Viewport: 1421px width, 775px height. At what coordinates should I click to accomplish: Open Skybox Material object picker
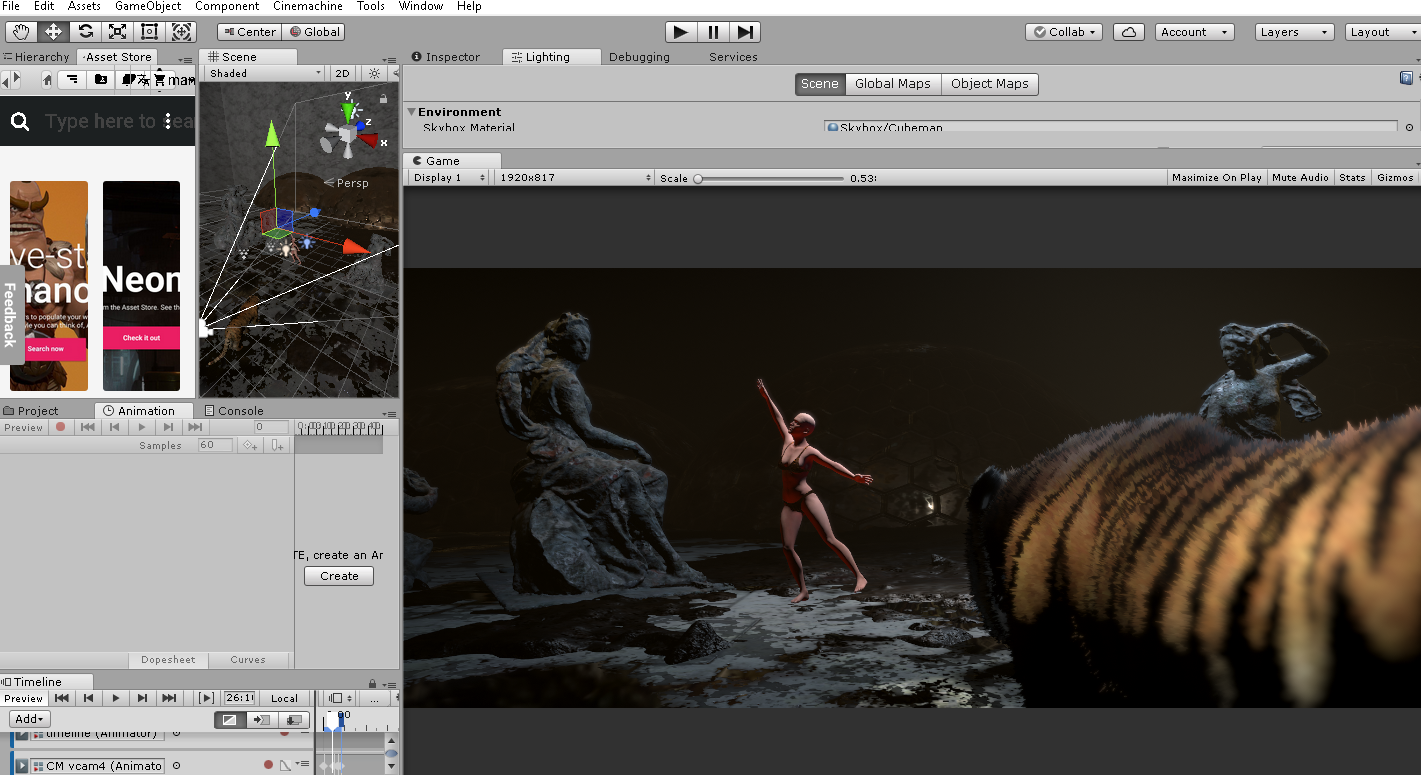(x=1410, y=127)
